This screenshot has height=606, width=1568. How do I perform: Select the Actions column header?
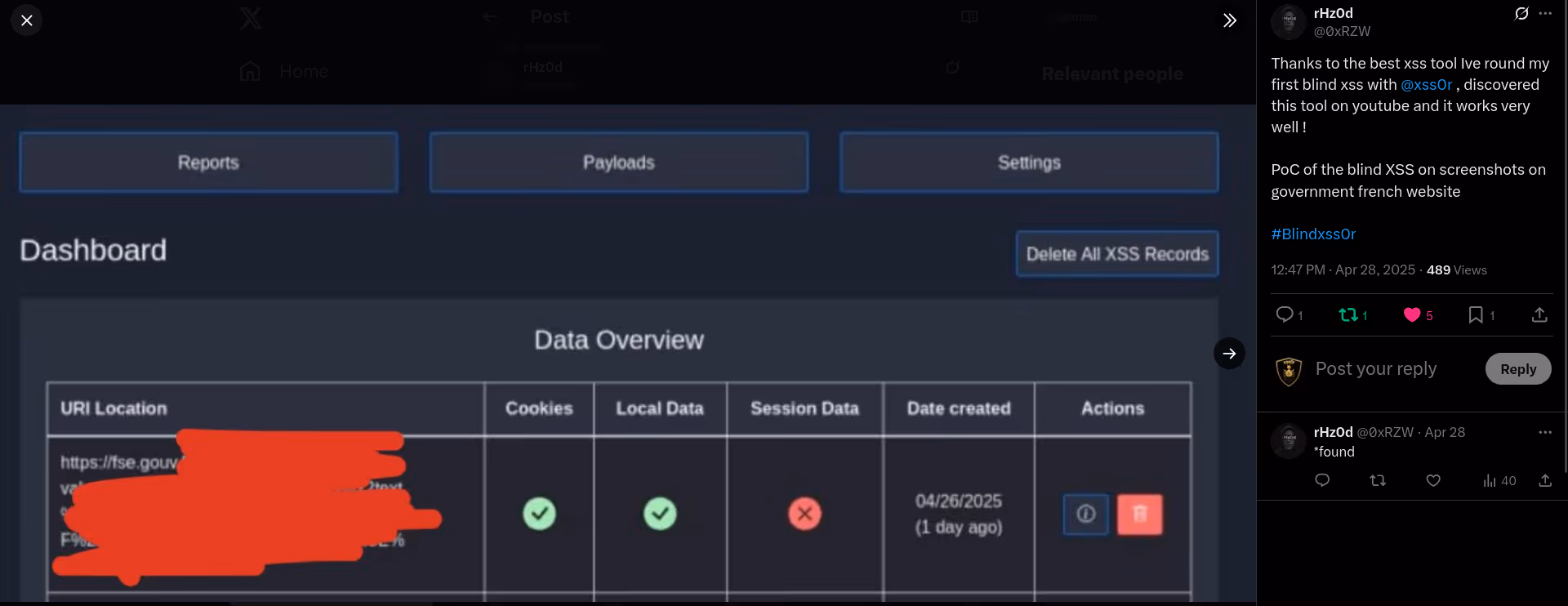tap(1112, 408)
